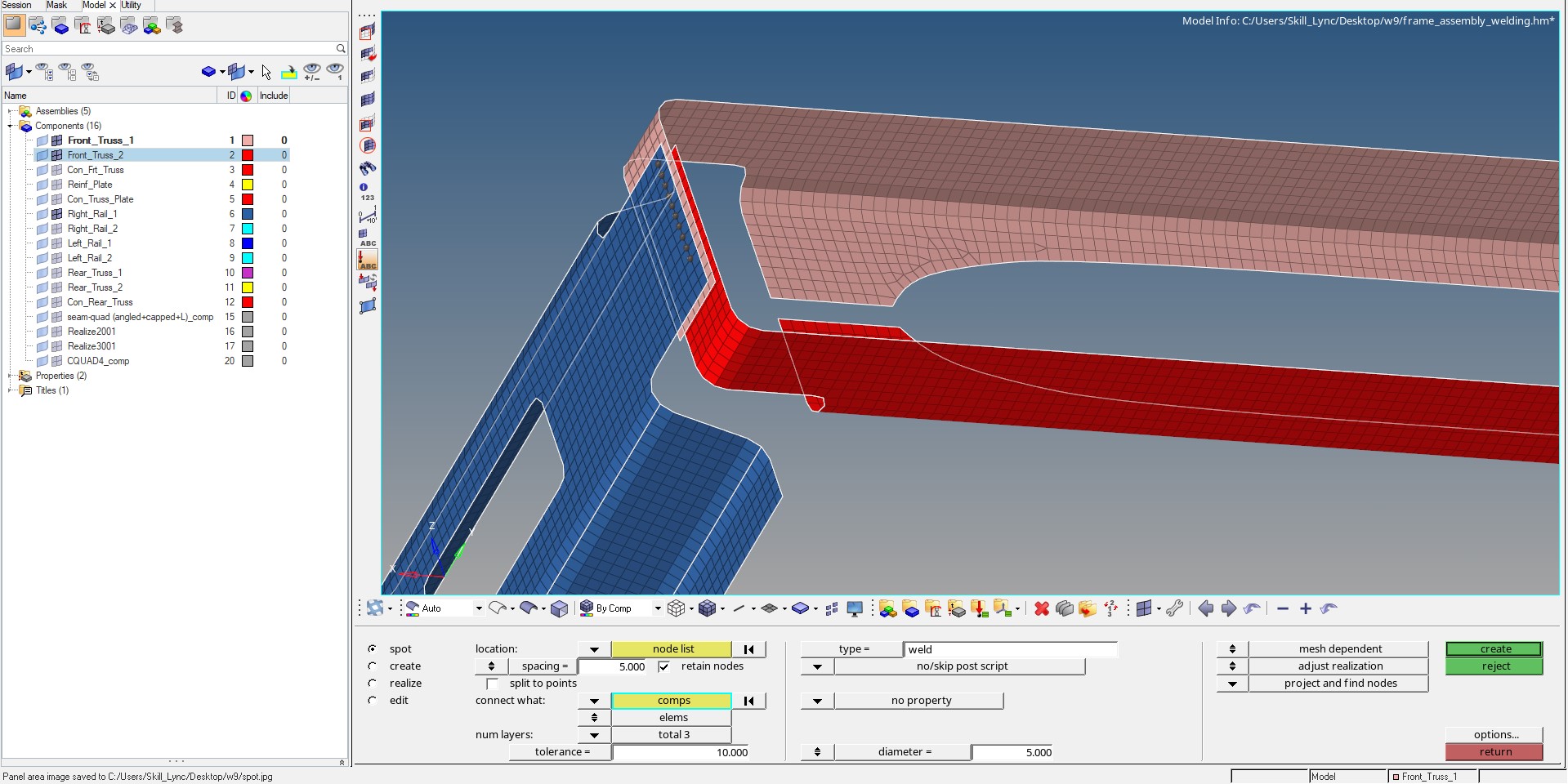Screen dimensions: 1568x784
Task: Open the Component View folder icon
Action: (60, 26)
